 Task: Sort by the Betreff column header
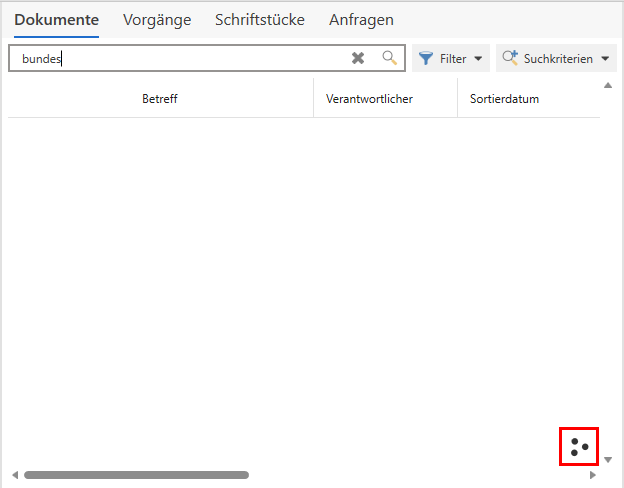160,99
